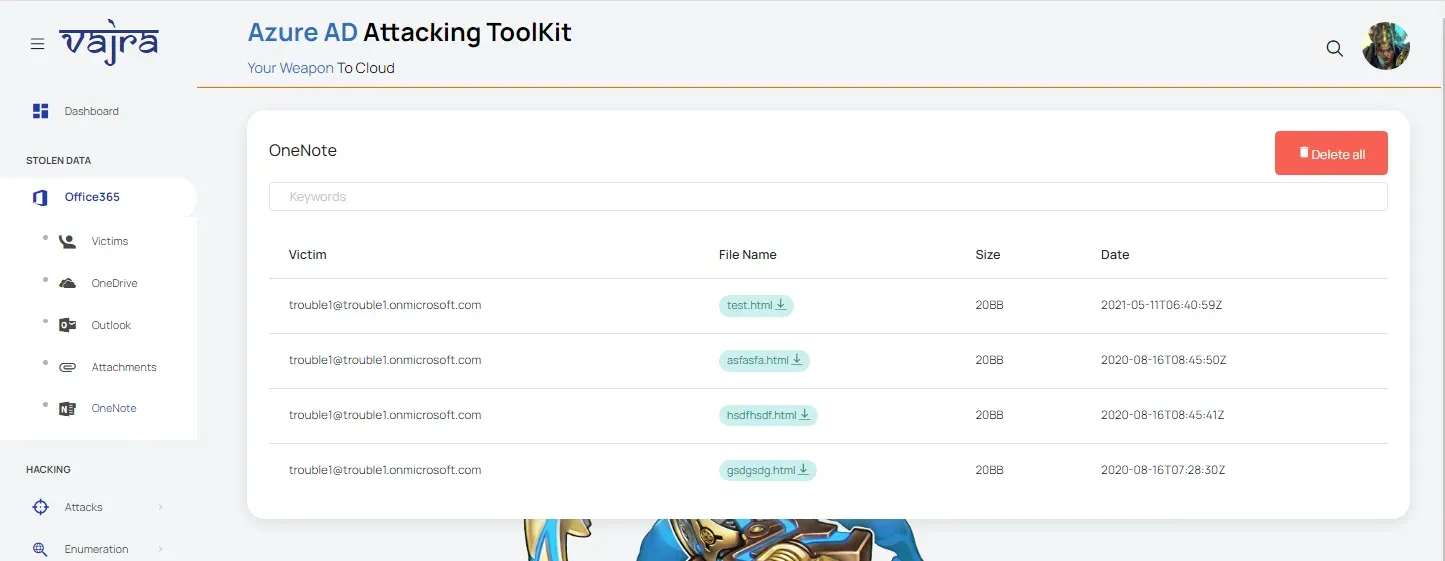Click the 20BB size in test.html row

pyautogui.click(x=989, y=305)
